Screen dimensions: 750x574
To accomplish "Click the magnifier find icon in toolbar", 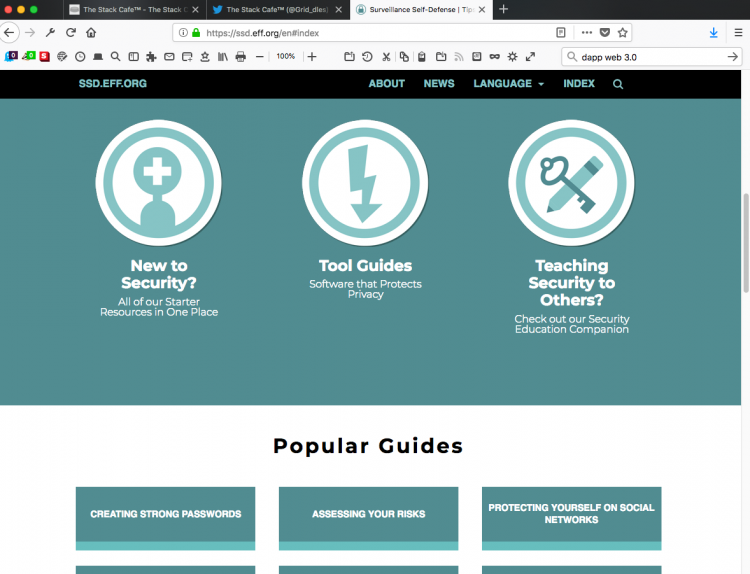I will coord(115,56).
